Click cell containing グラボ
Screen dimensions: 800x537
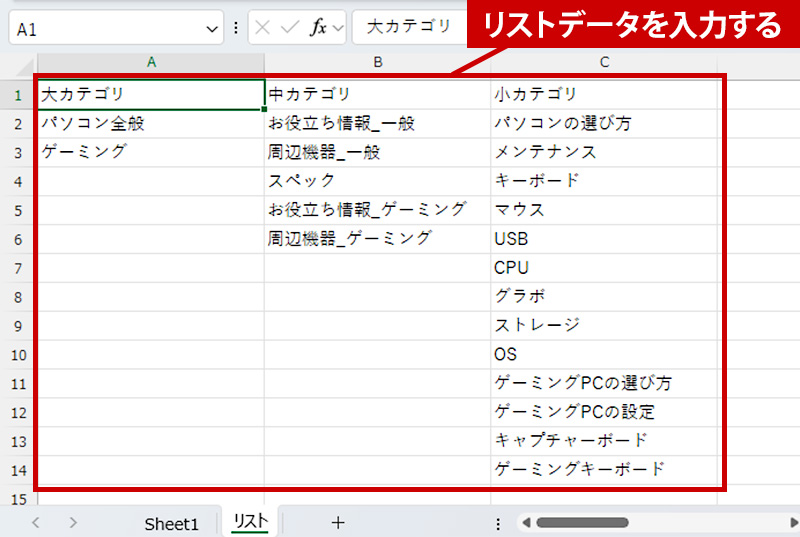[604, 296]
